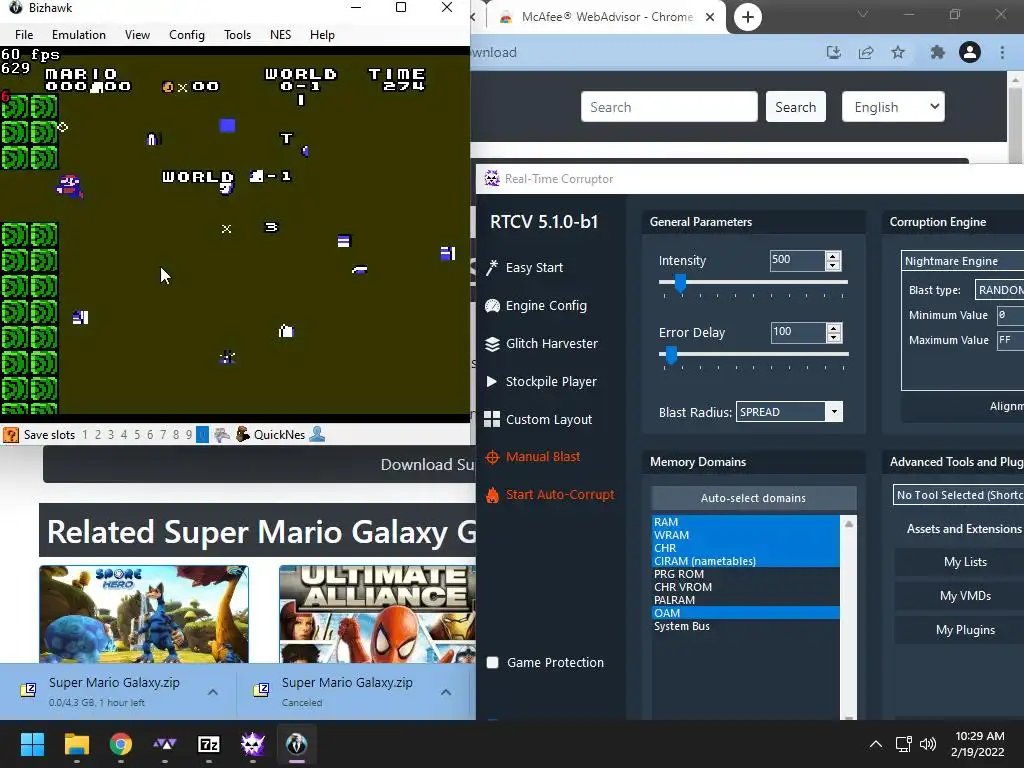Open Custom Layout grid icon
Screen dimensions: 1024x768
(492, 419)
